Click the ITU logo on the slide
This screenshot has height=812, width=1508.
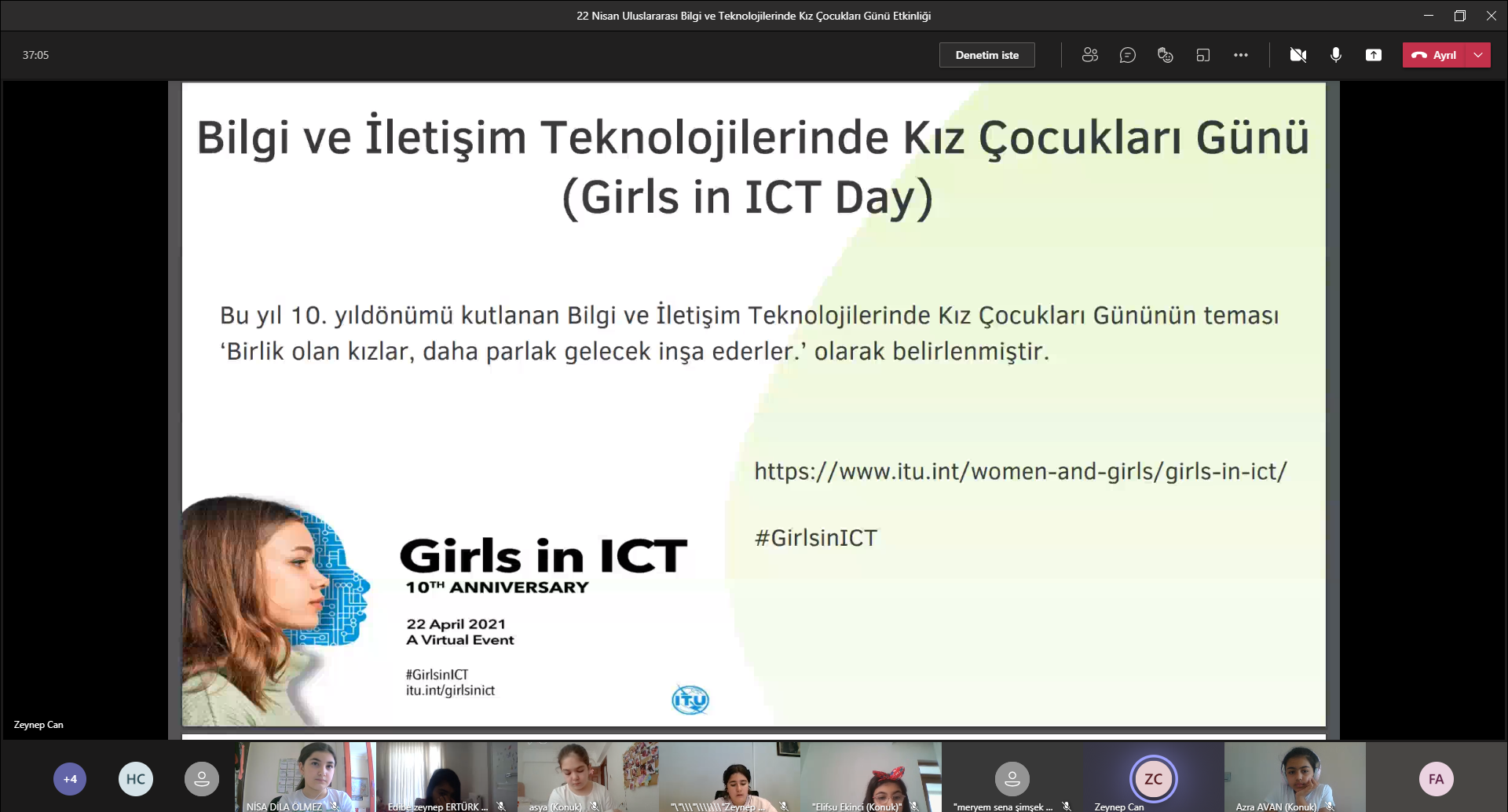click(x=690, y=699)
